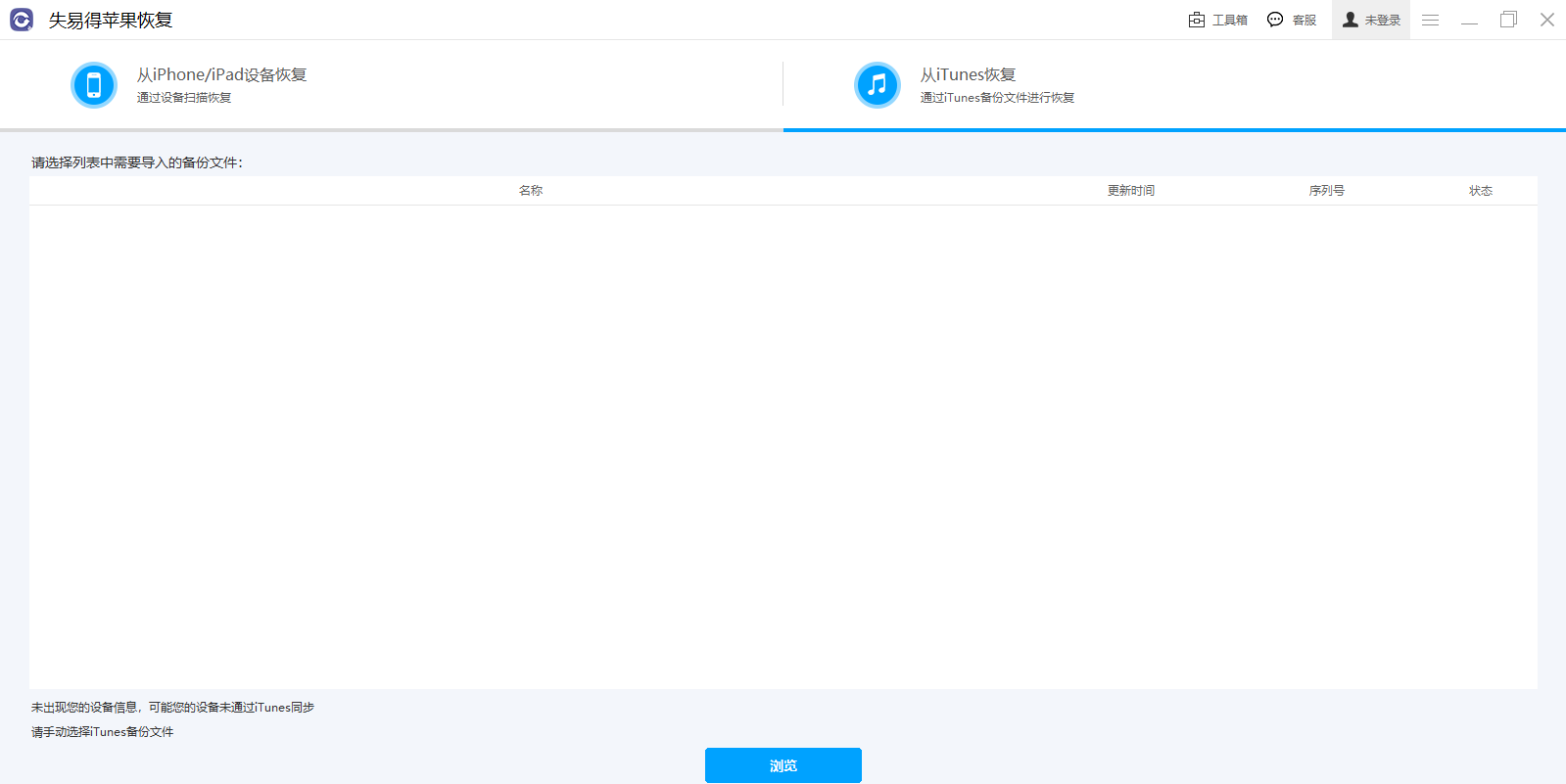Screen dimensions: 1566x784
Task: Click the blue iTunes music note icon
Action: point(877,85)
